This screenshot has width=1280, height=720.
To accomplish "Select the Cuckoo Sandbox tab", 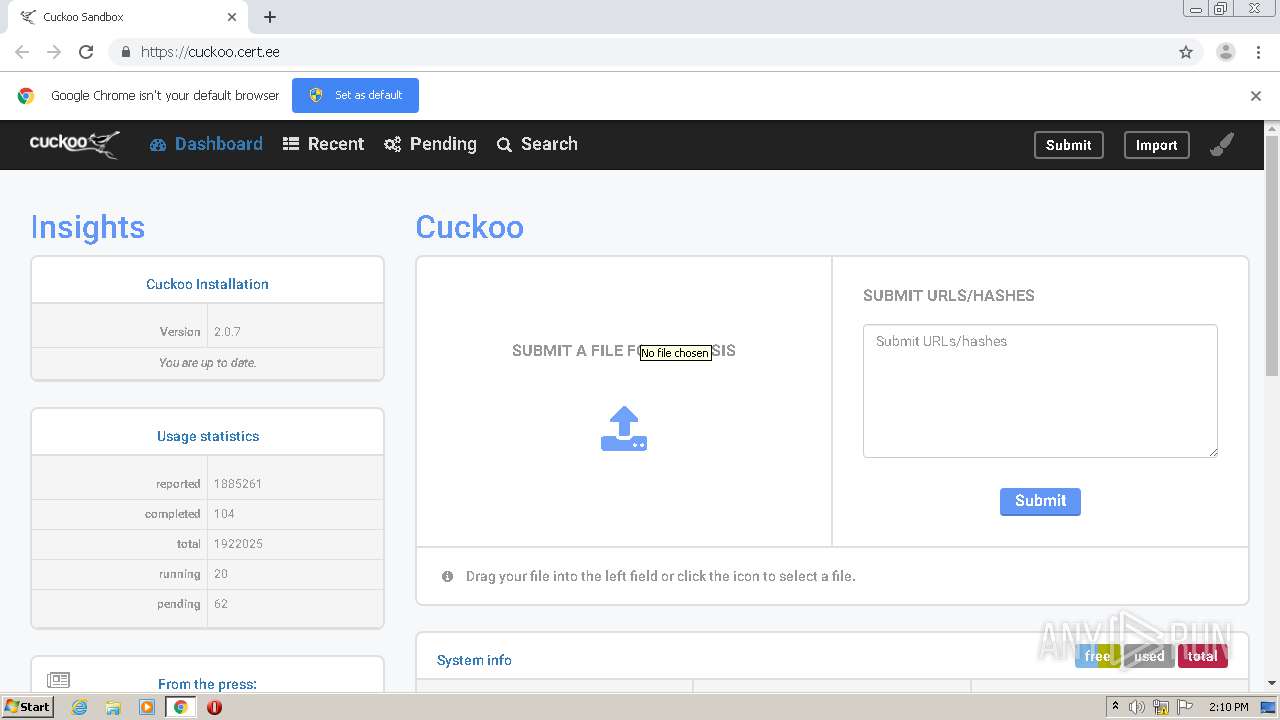I will click(126, 17).
